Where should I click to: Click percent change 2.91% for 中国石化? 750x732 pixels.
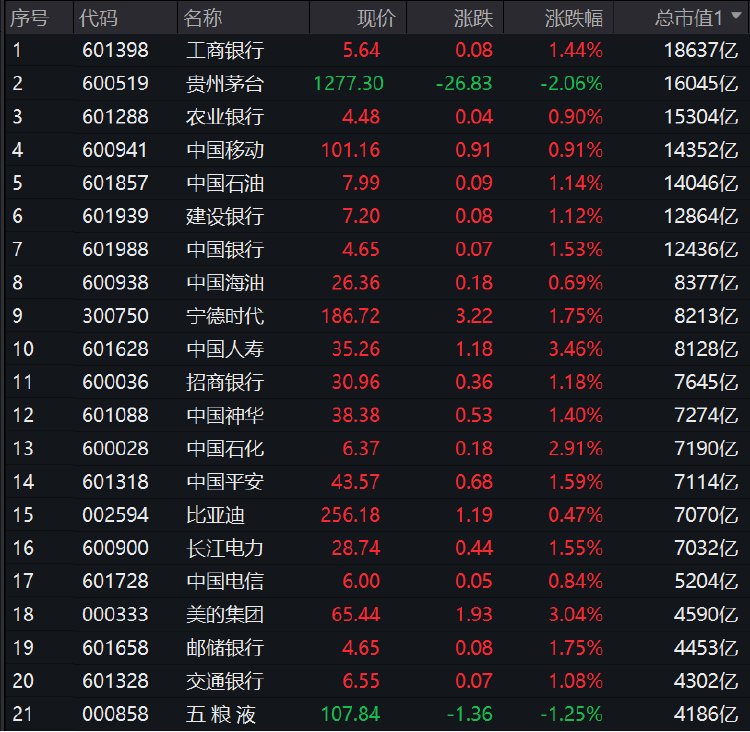pos(575,449)
